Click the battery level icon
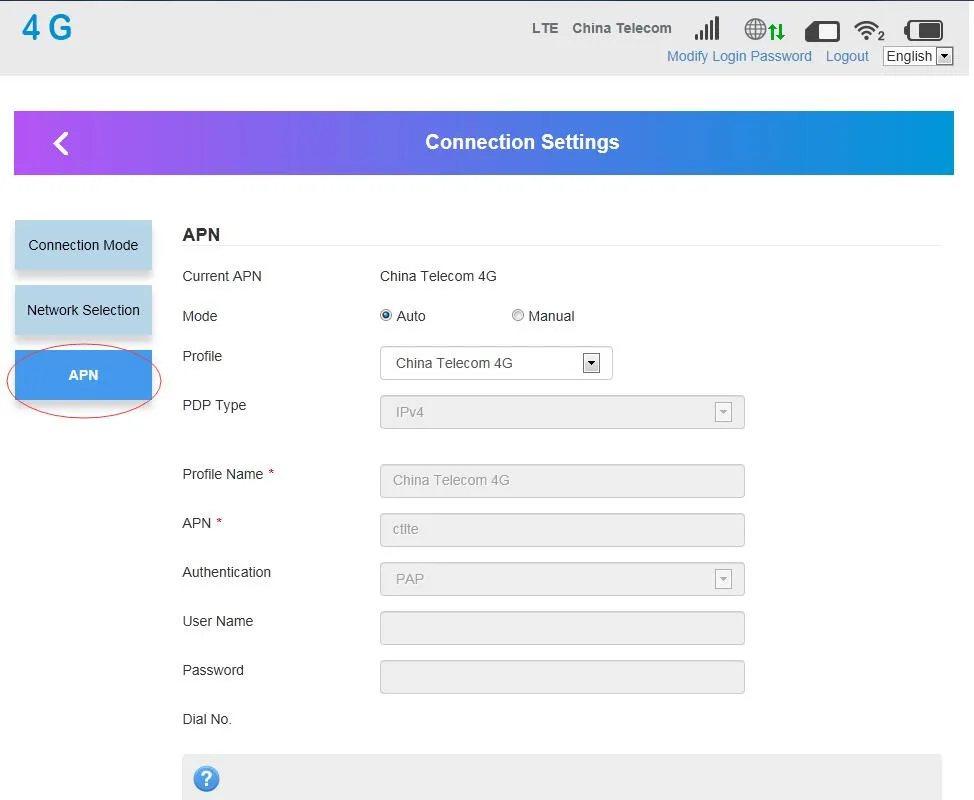The image size is (974, 800). click(x=924, y=30)
